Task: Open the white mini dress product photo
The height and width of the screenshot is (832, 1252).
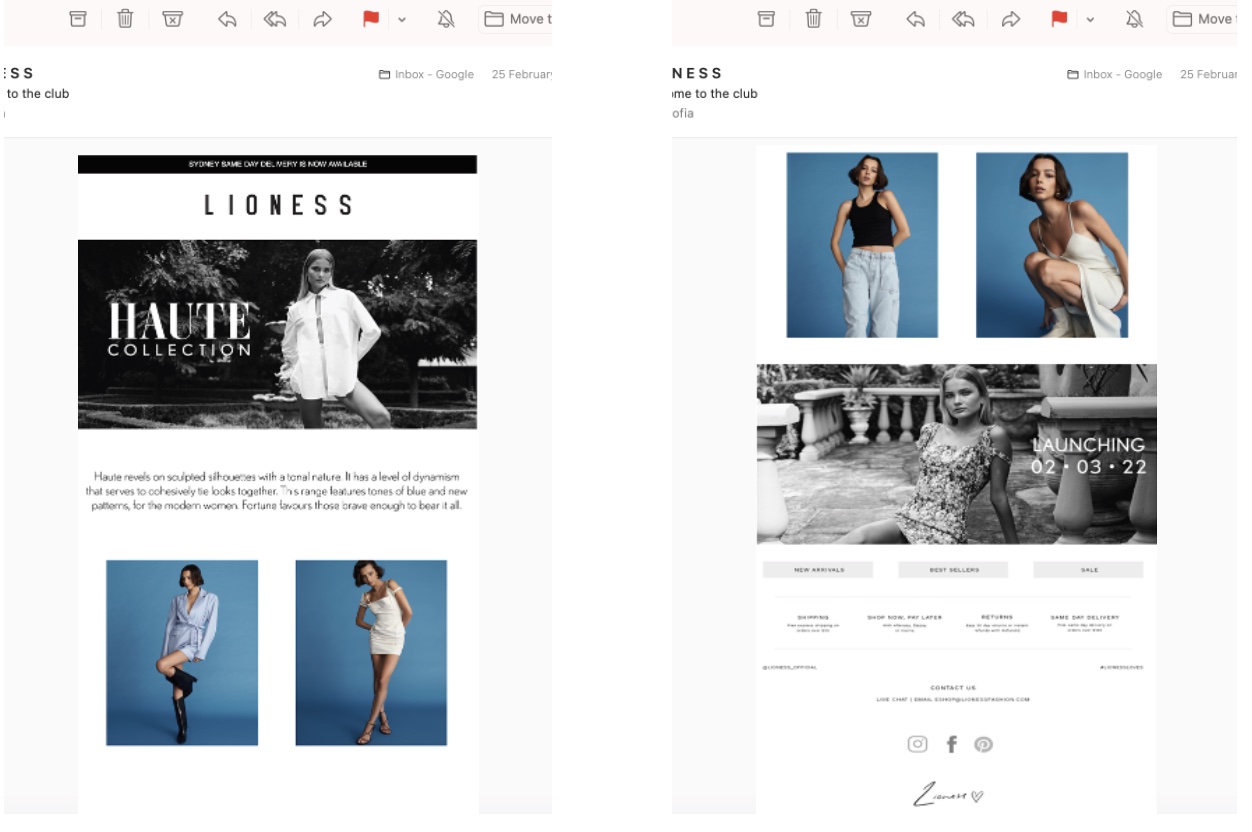Action: (371, 653)
